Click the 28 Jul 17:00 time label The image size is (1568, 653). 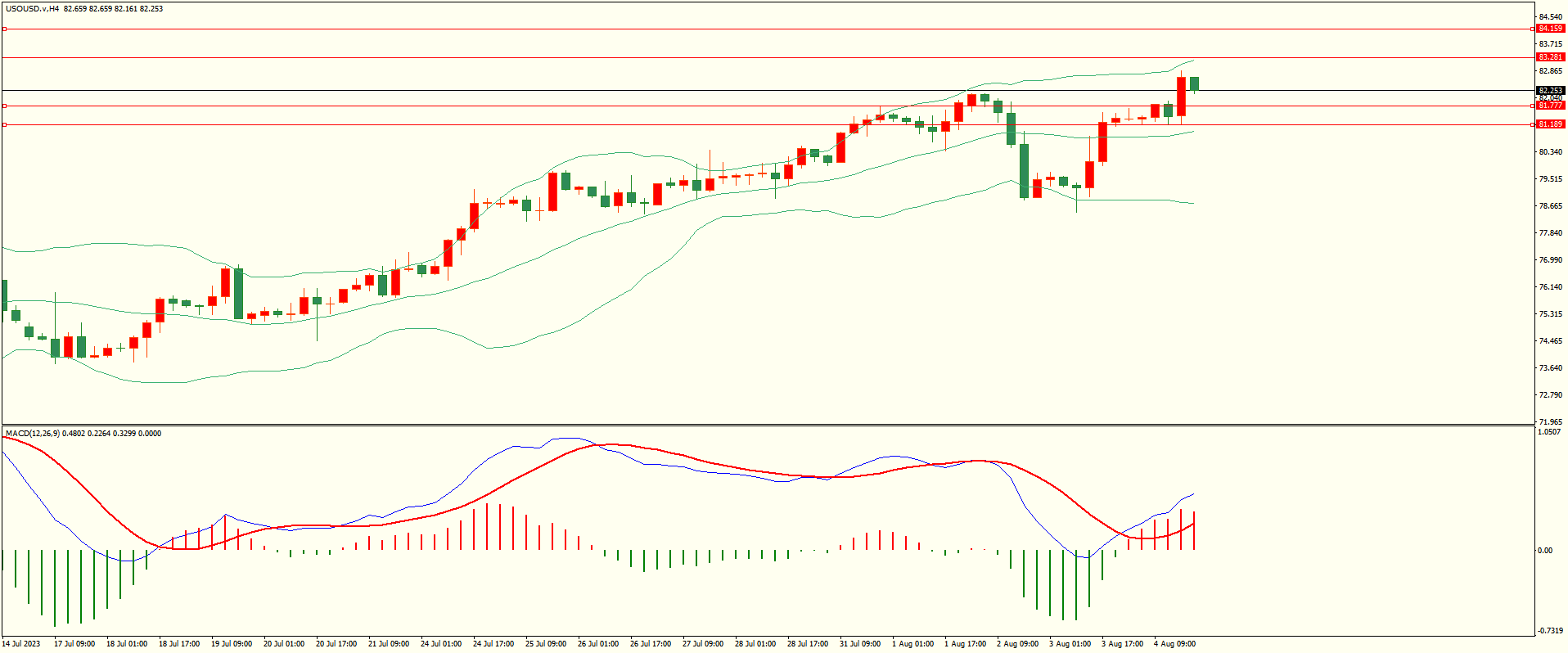808,644
